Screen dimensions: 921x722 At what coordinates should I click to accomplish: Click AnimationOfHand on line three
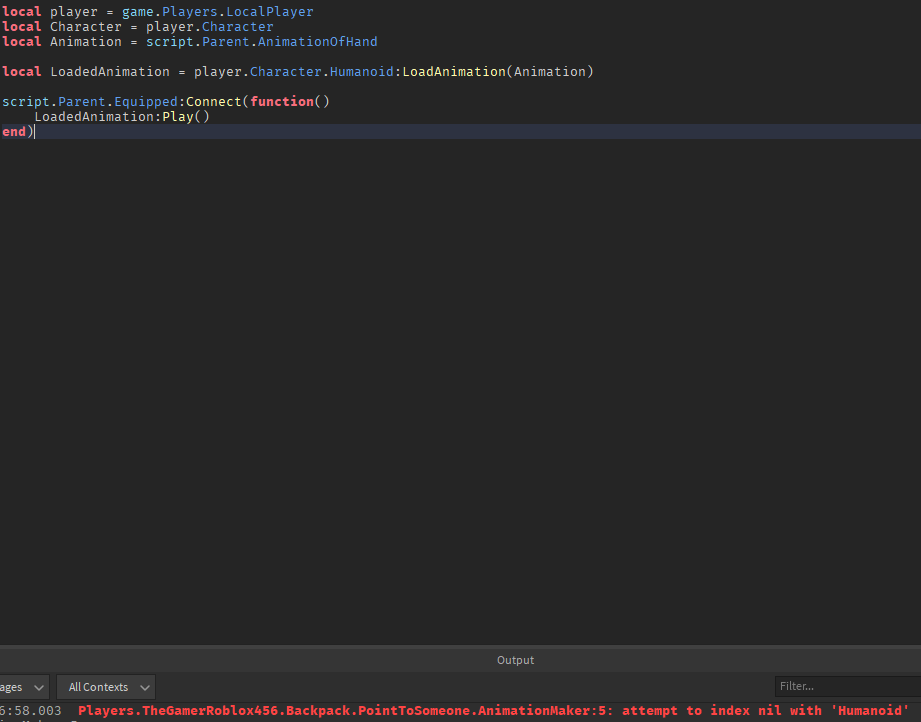pos(317,41)
